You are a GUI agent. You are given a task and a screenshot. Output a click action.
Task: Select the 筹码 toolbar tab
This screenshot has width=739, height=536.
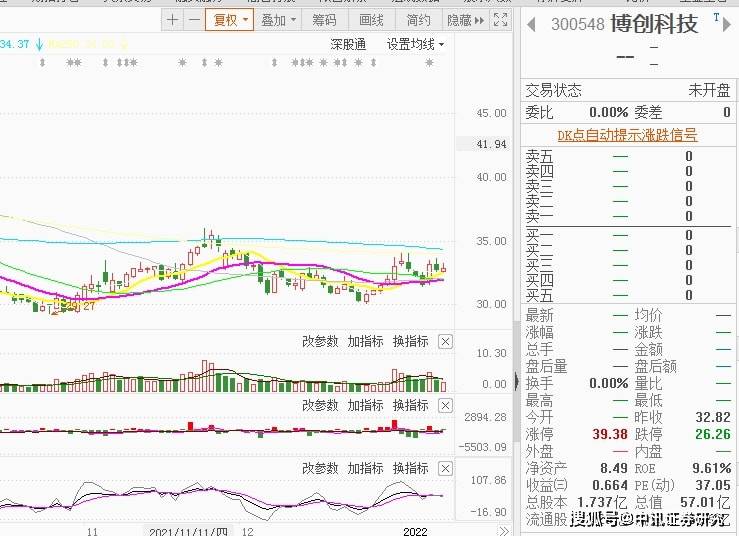pyautogui.click(x=324, y=20)
